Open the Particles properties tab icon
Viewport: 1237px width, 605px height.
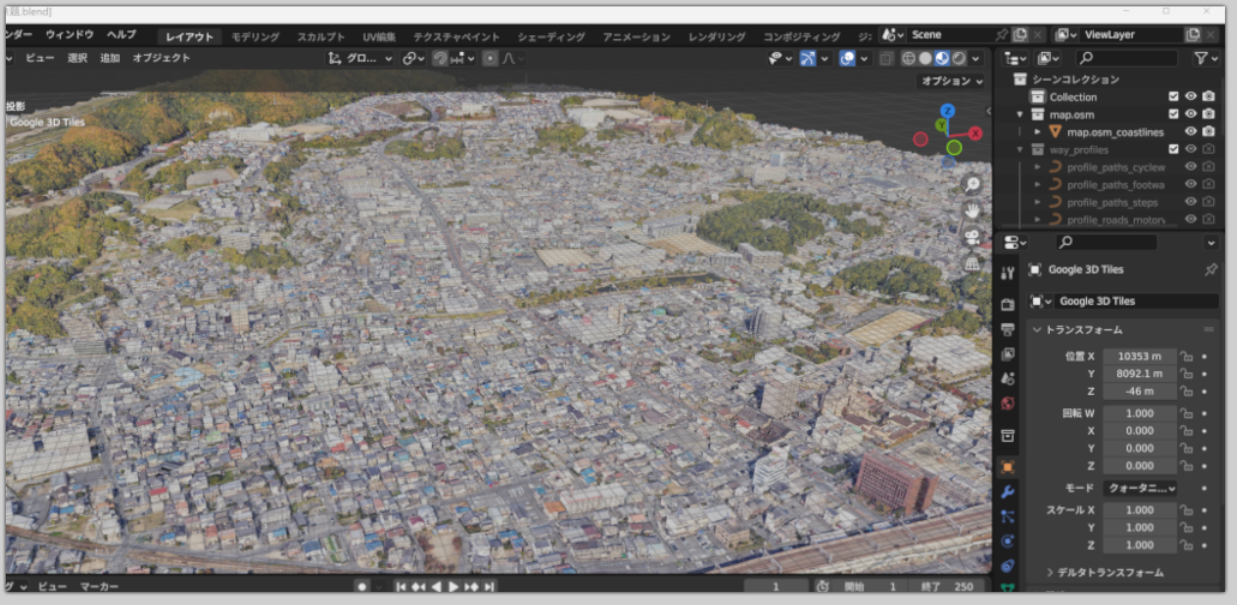tap(1007, 516)
